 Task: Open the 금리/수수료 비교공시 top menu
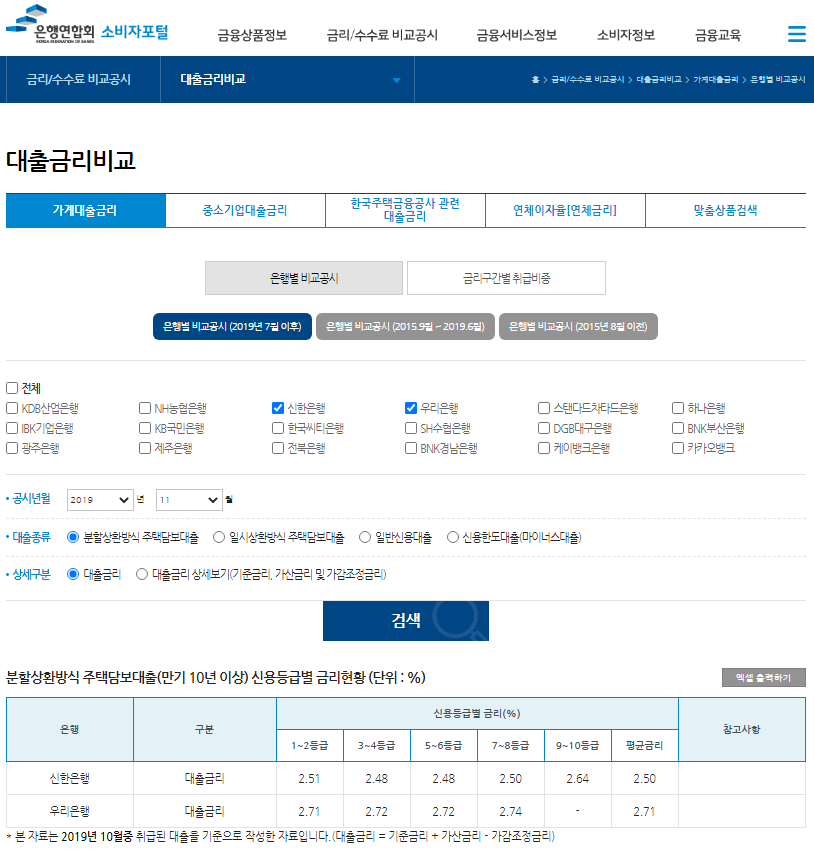382,35
